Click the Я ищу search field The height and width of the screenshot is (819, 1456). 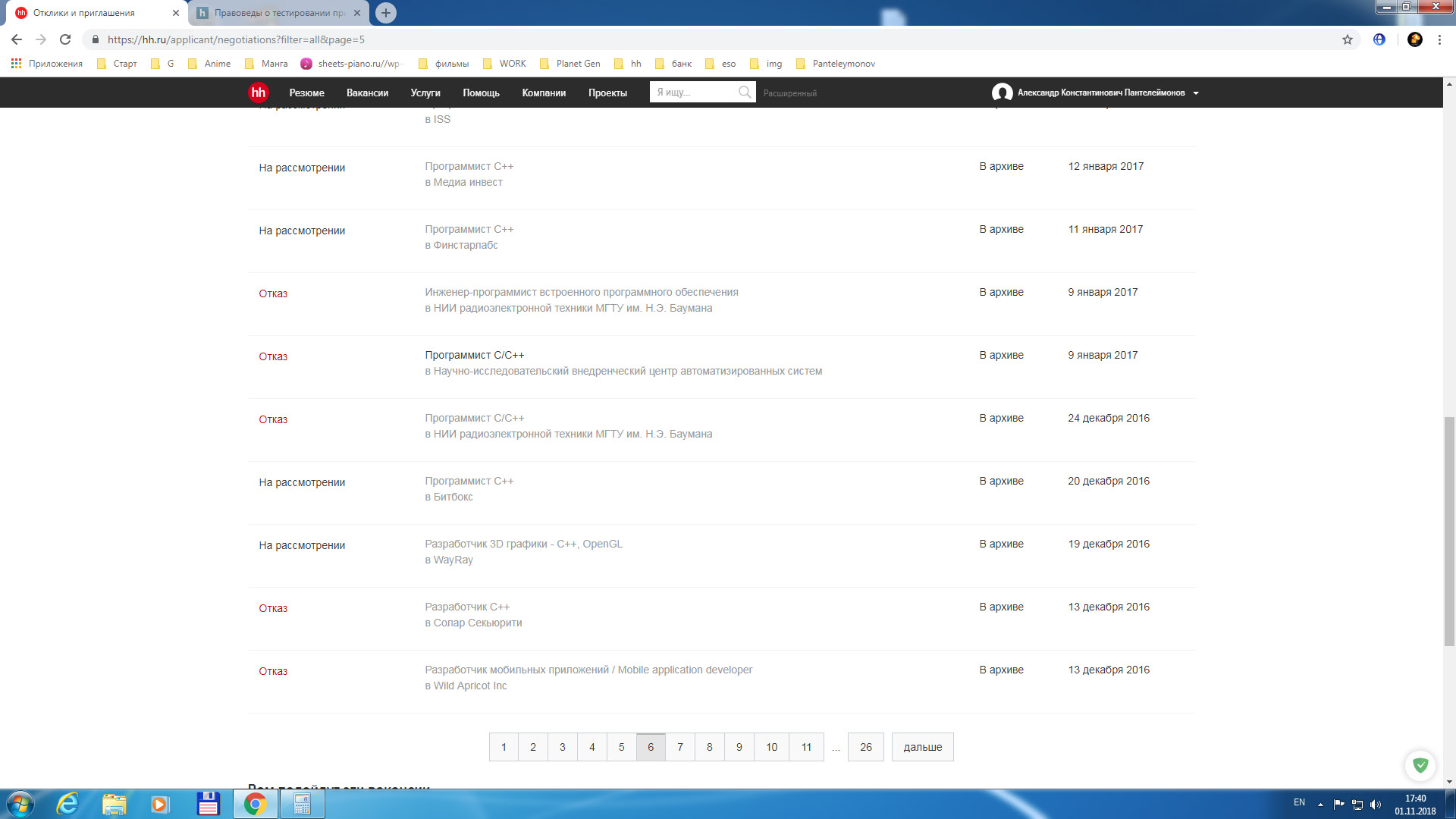pyautogui.click(x=694, y=92)
